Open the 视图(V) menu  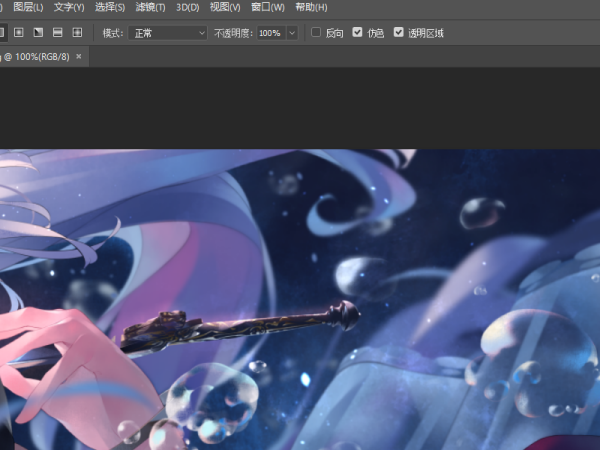225,7
